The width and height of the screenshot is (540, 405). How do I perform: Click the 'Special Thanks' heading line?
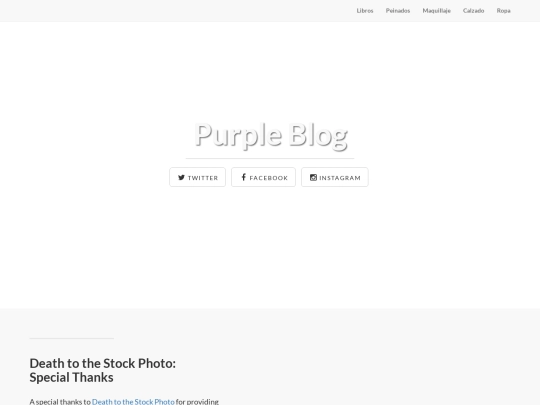71,377
